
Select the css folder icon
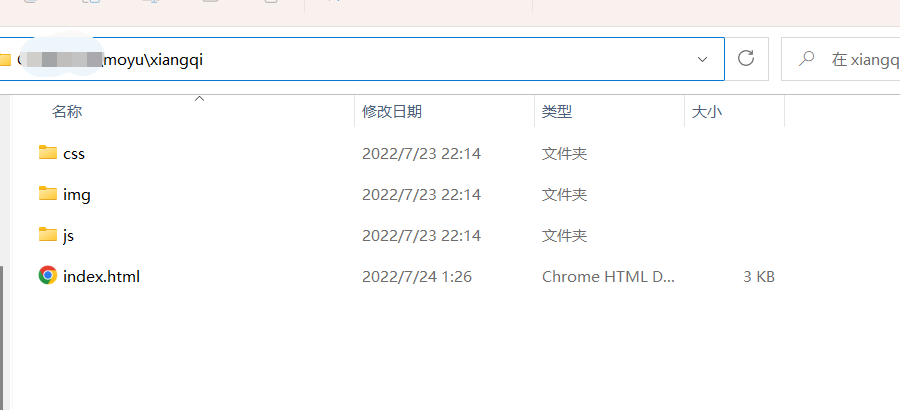(x=48, y=153)
